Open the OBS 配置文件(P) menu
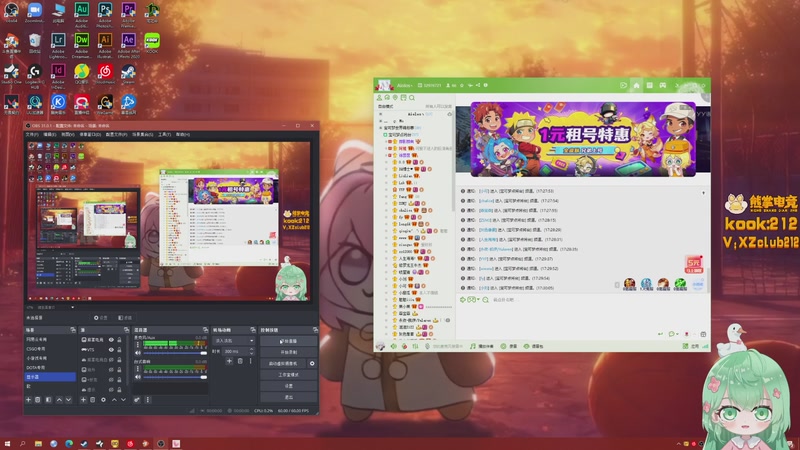800x450 pixels. pos(116,134)
